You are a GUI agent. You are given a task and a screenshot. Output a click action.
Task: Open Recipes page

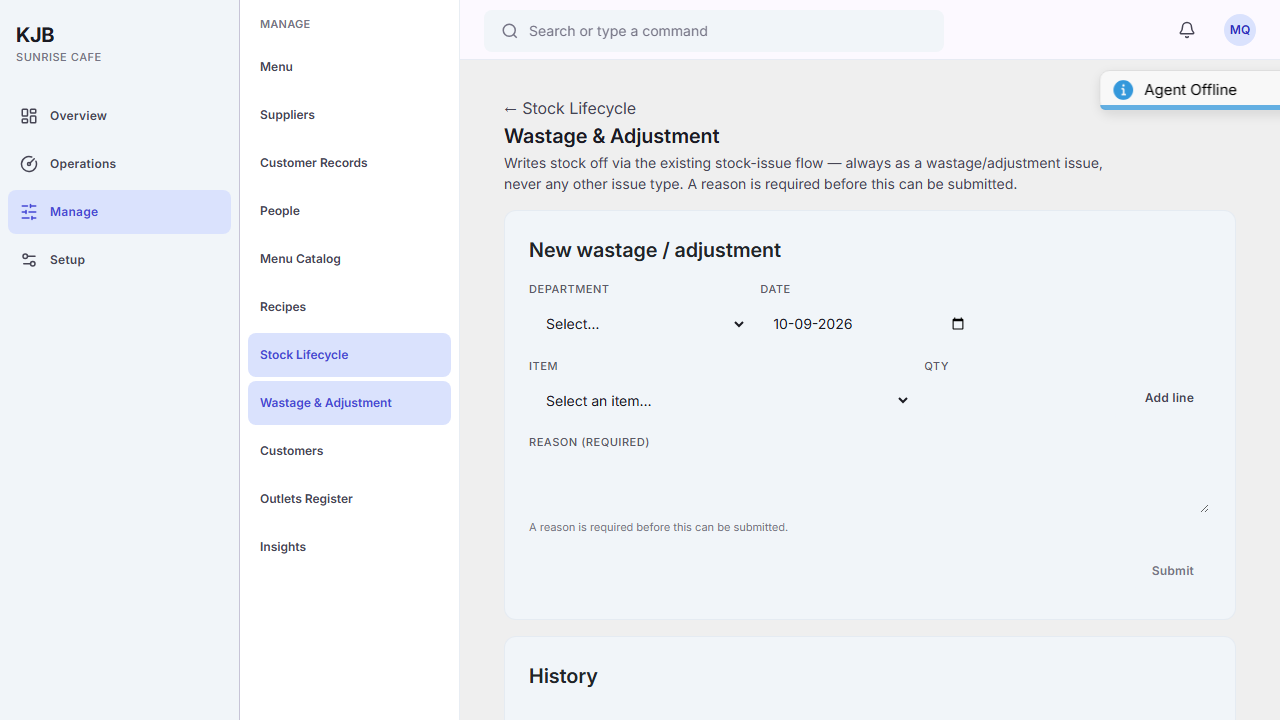tap(349, 307)
